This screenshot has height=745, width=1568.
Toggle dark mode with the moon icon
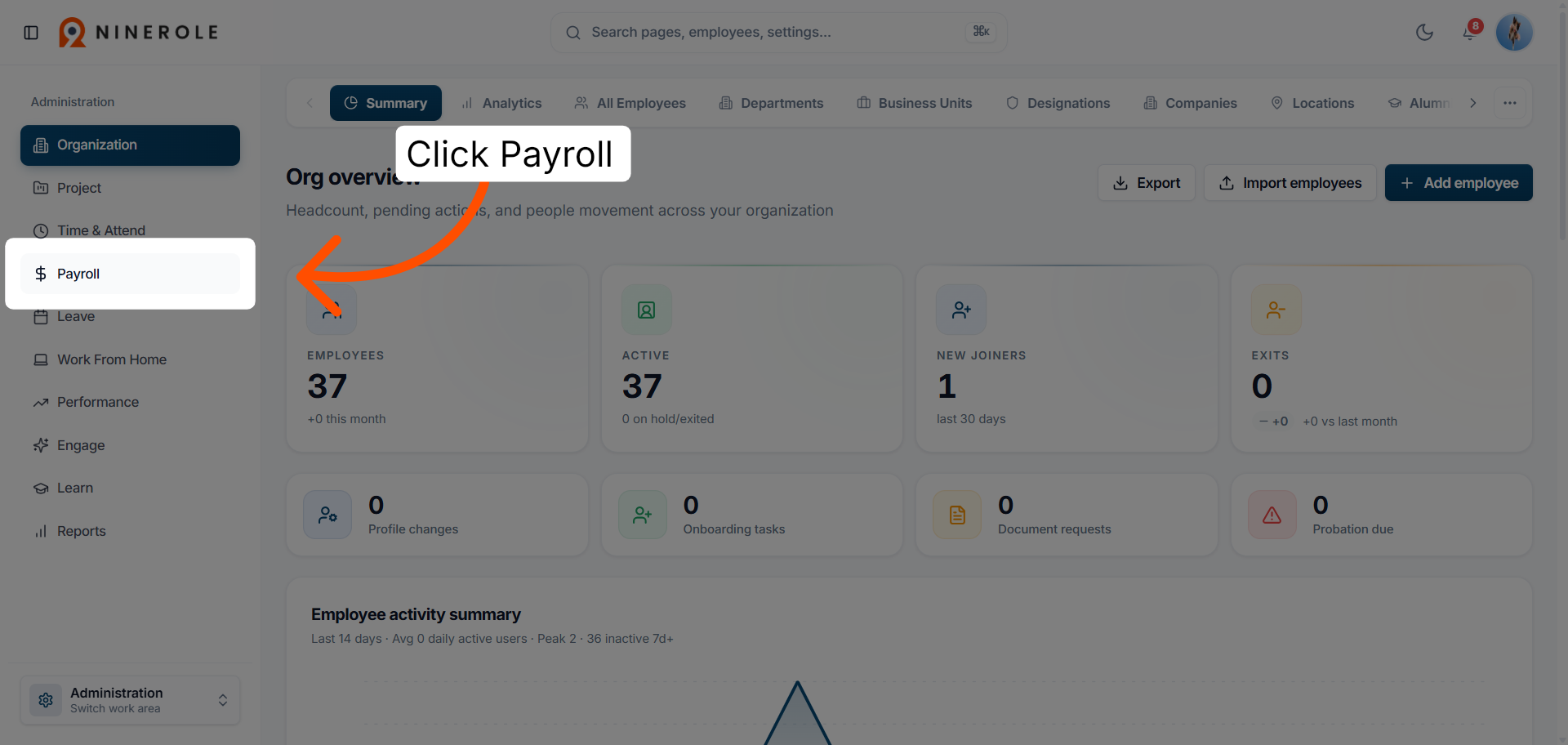tap(1424, 33)
